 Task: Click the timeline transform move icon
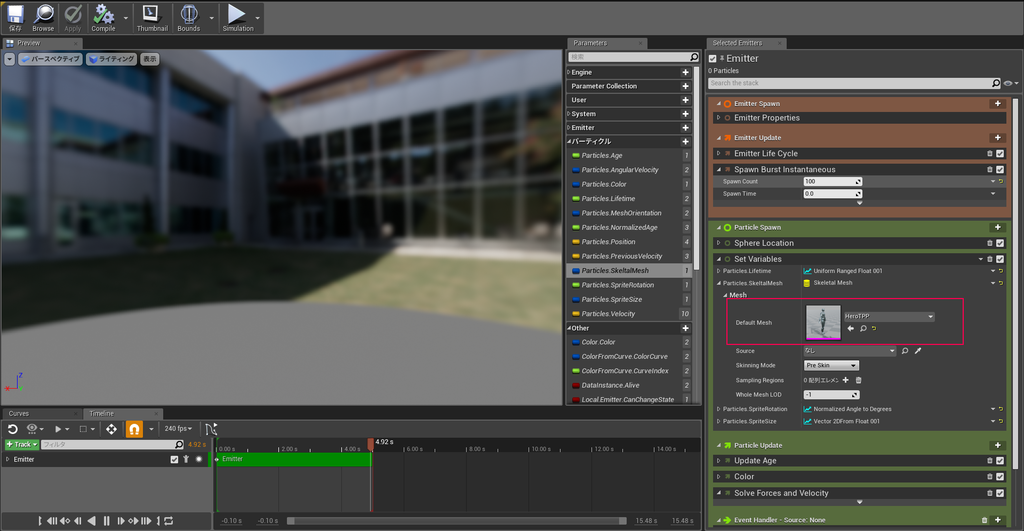point(112,428)
